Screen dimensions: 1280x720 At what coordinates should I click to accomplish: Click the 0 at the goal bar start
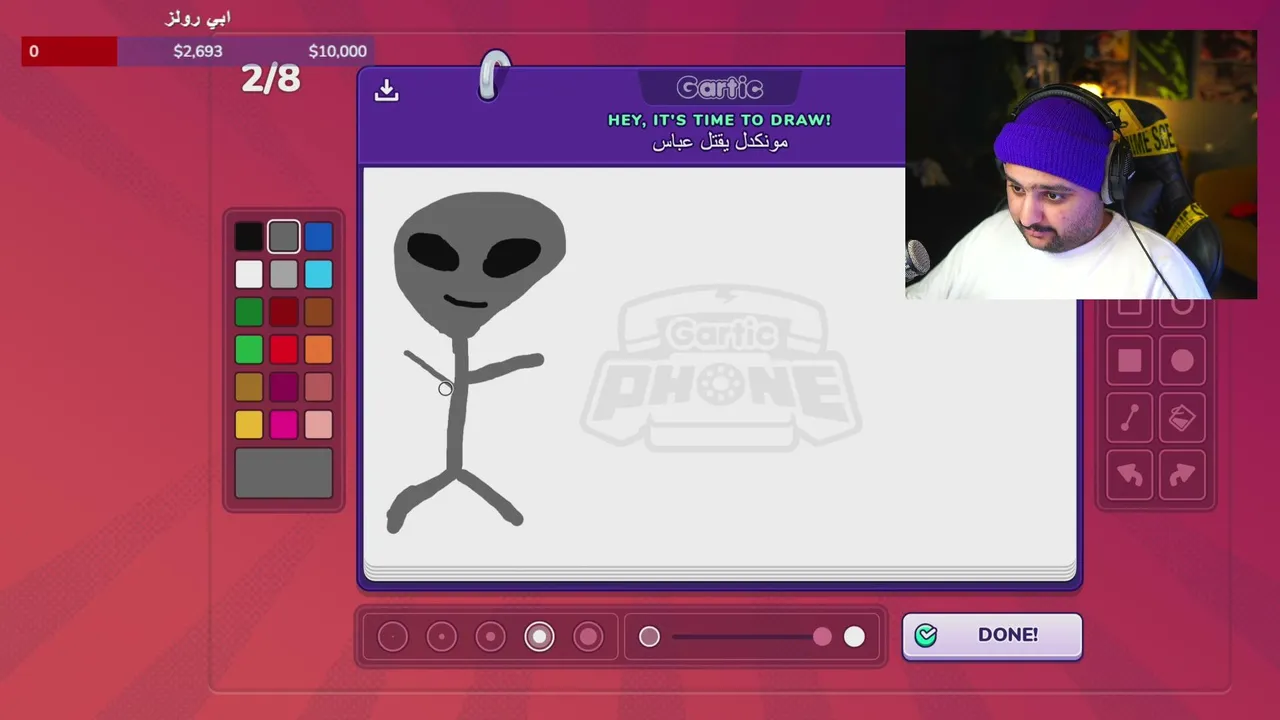point(34,51)
